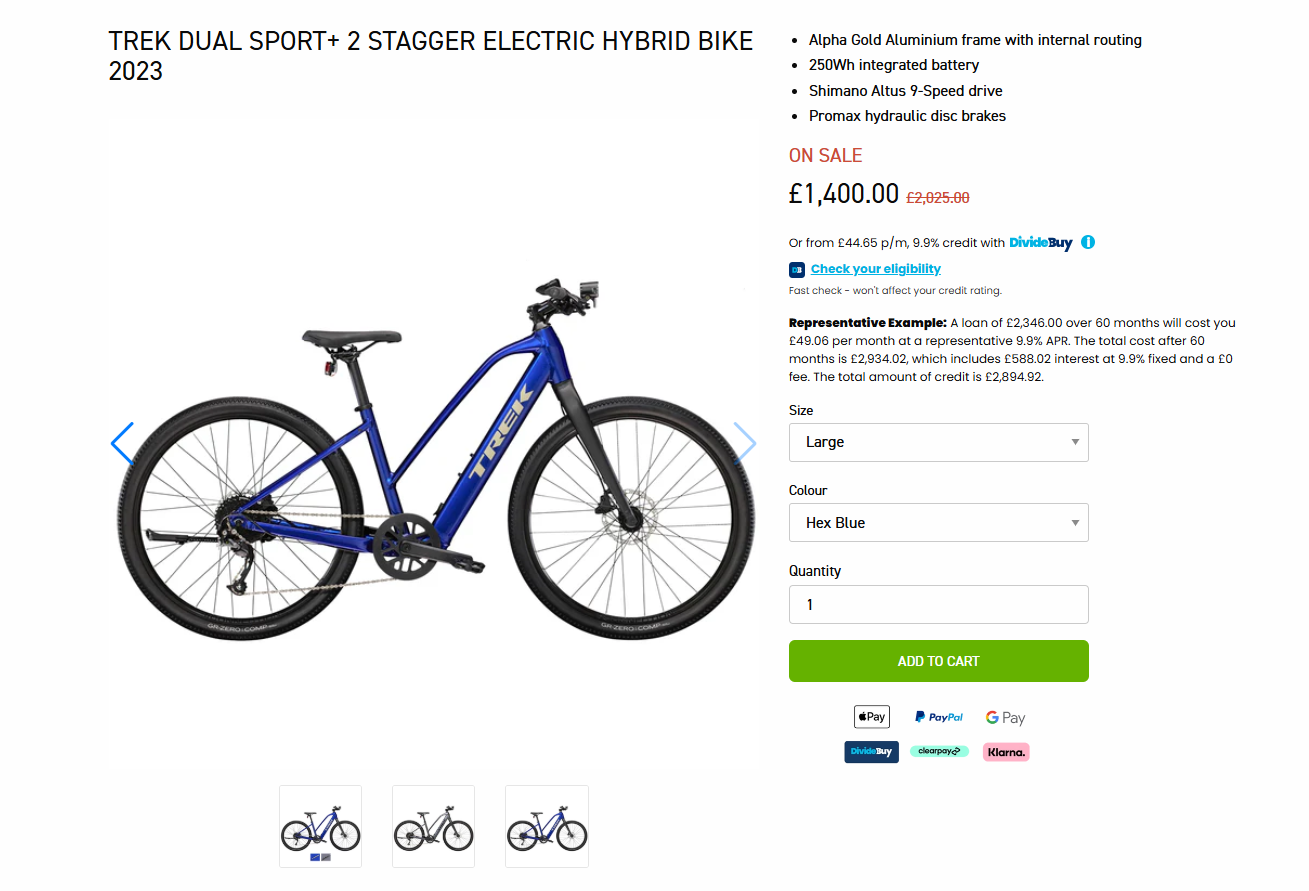Click the dark DivideBuy payment badge
Image resolution: width=1309 pixels, height=891 pixels.
pyautogui.click(x=871, y=751)
